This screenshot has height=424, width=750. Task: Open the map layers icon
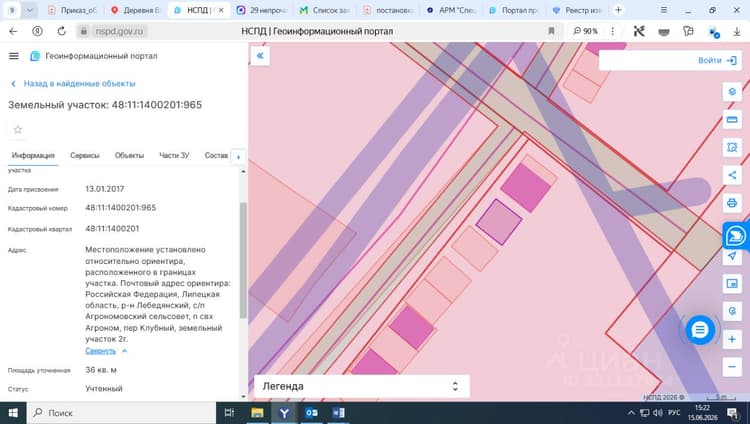click(x=732, y=91)
